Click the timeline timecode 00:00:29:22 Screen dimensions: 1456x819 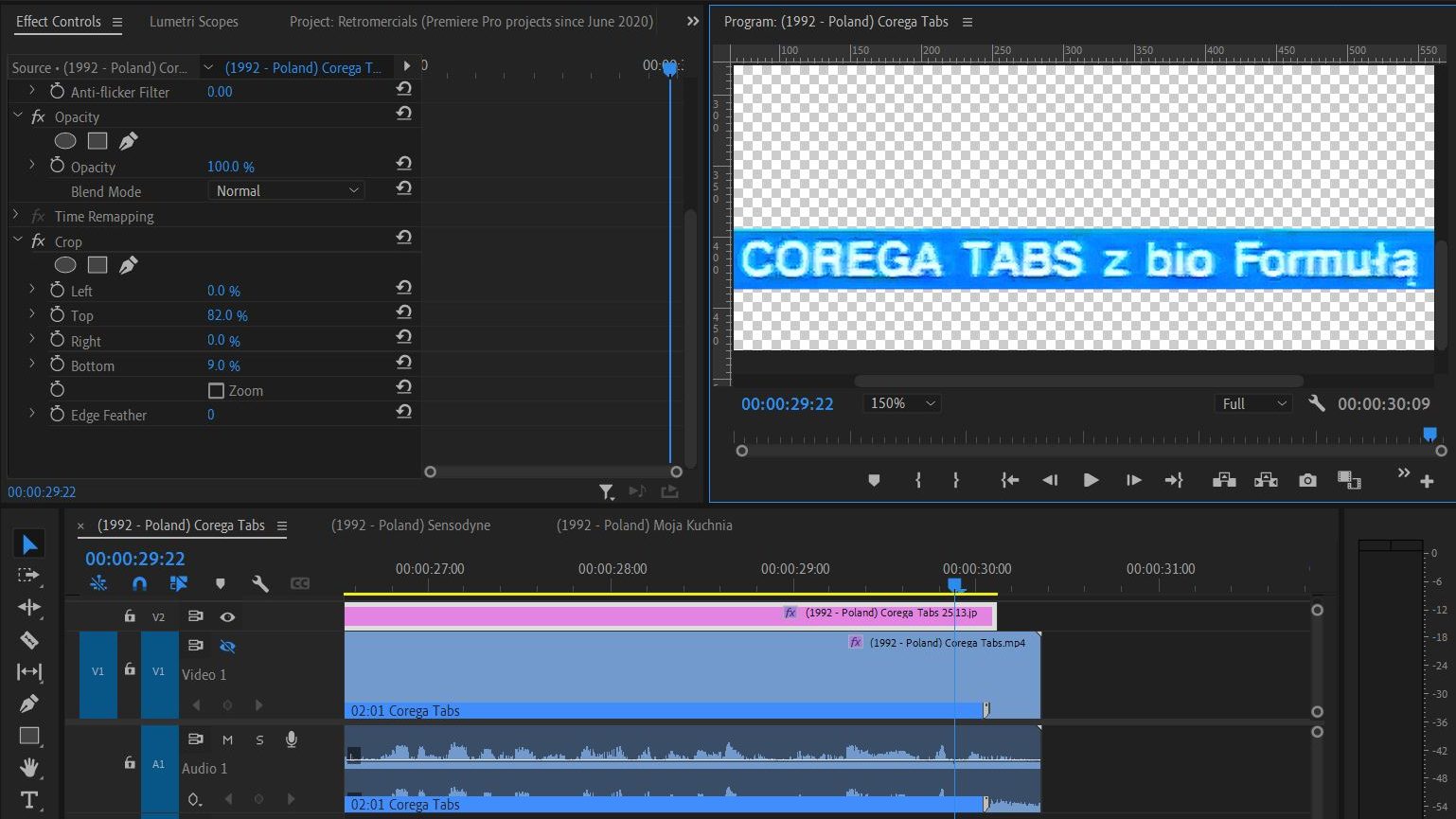pos(135,559)
